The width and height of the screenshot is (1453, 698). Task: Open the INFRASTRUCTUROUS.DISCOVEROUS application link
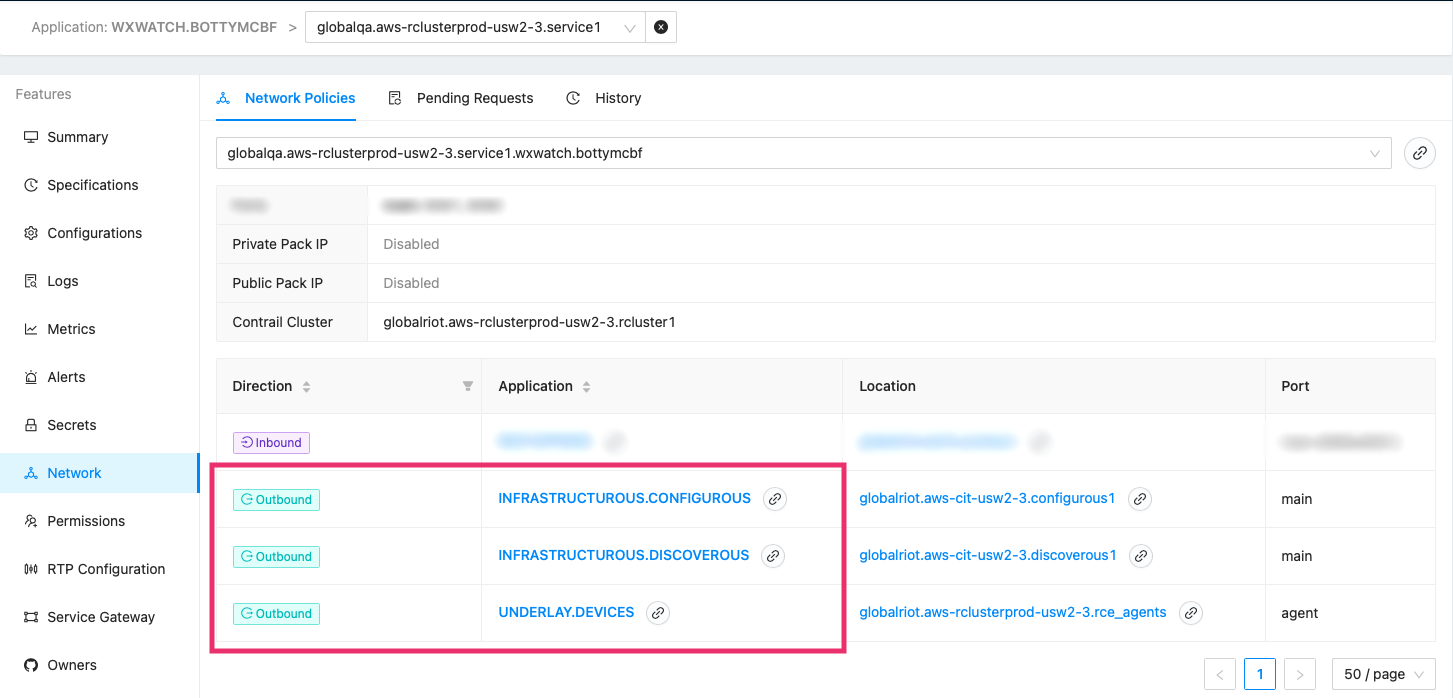click(x=623, y=556)
